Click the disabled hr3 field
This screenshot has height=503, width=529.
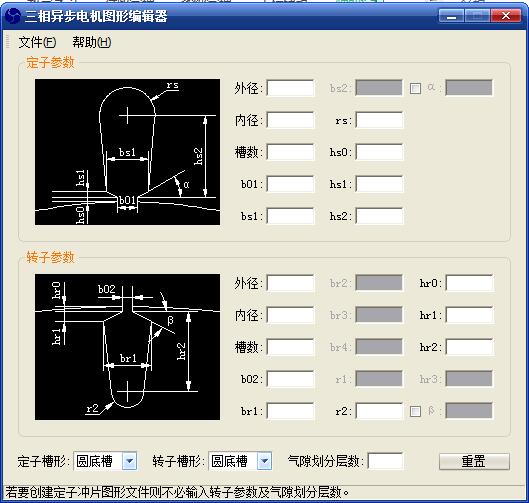[469, 379]
